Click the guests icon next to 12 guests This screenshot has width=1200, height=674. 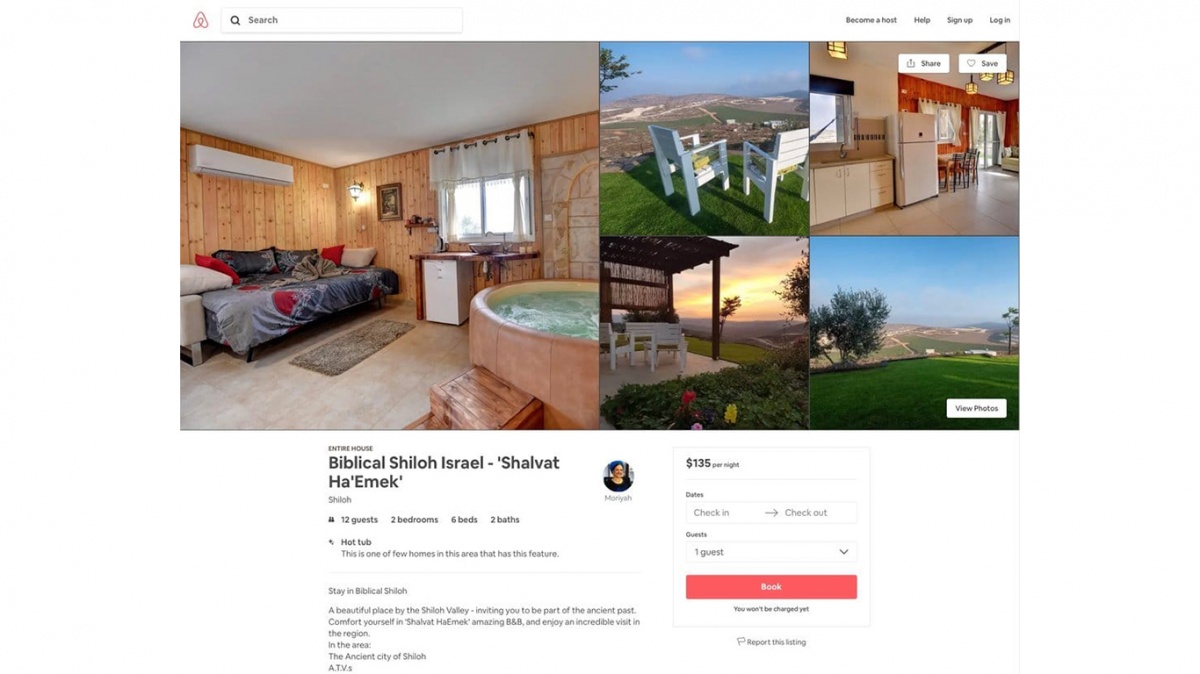pos(332,520)
